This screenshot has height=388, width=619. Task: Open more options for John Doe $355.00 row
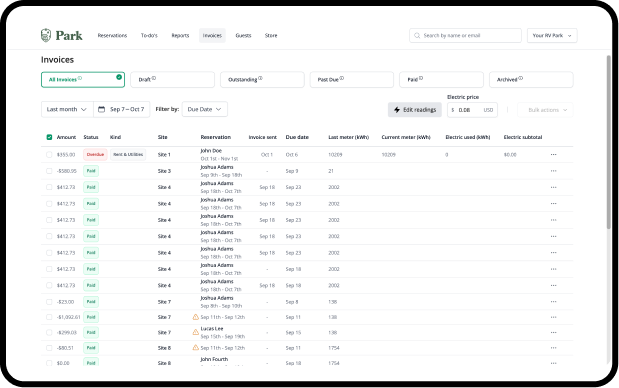pos(553,155)
